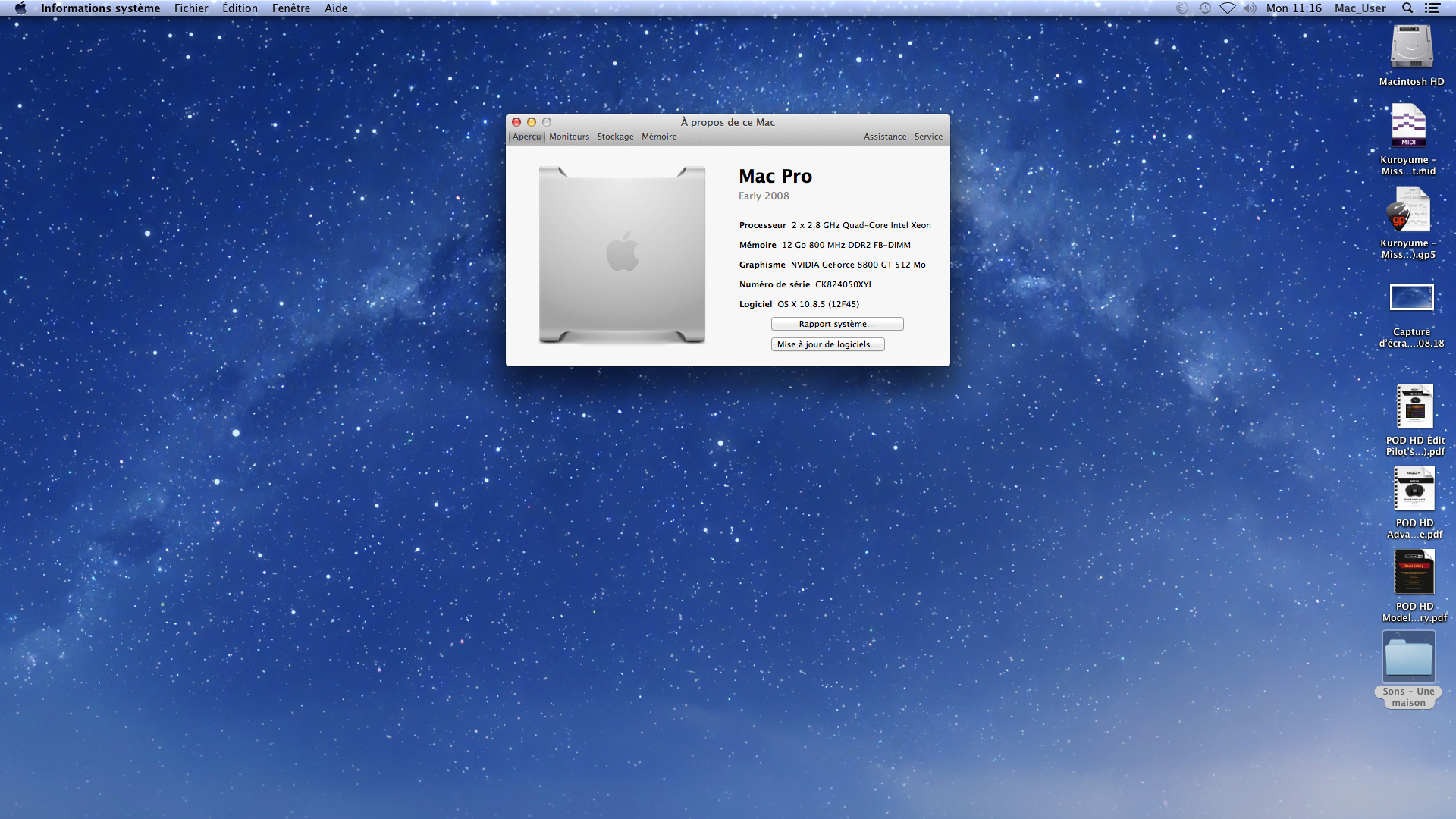Open Spotlight search magnifying glass
Screen dimensions: 1456x819
point(1407,8)
